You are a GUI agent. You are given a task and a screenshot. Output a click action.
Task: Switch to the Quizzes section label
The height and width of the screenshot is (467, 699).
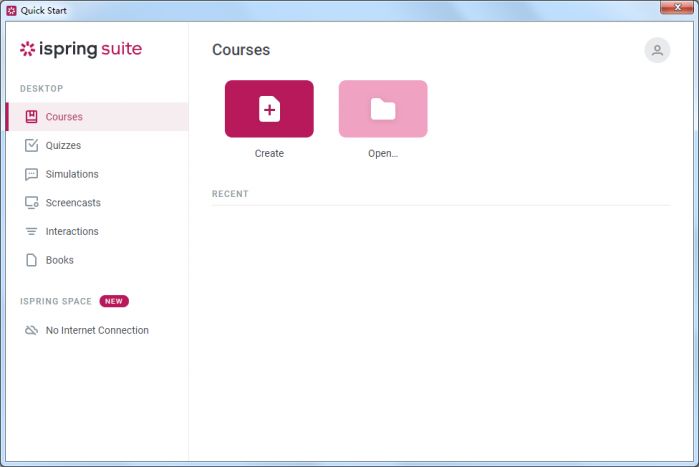(x=63, y=145)
